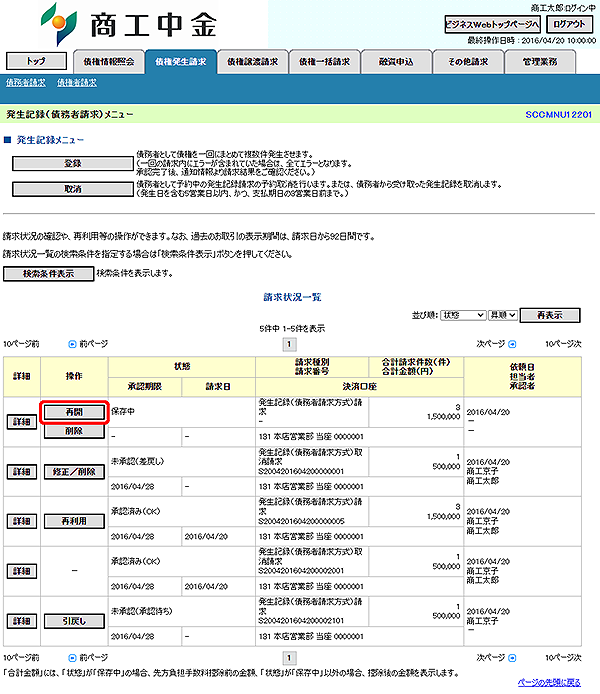Screen dimensions: 600x694
Task: Click the 再表示 button
Action: click(550, 315)
